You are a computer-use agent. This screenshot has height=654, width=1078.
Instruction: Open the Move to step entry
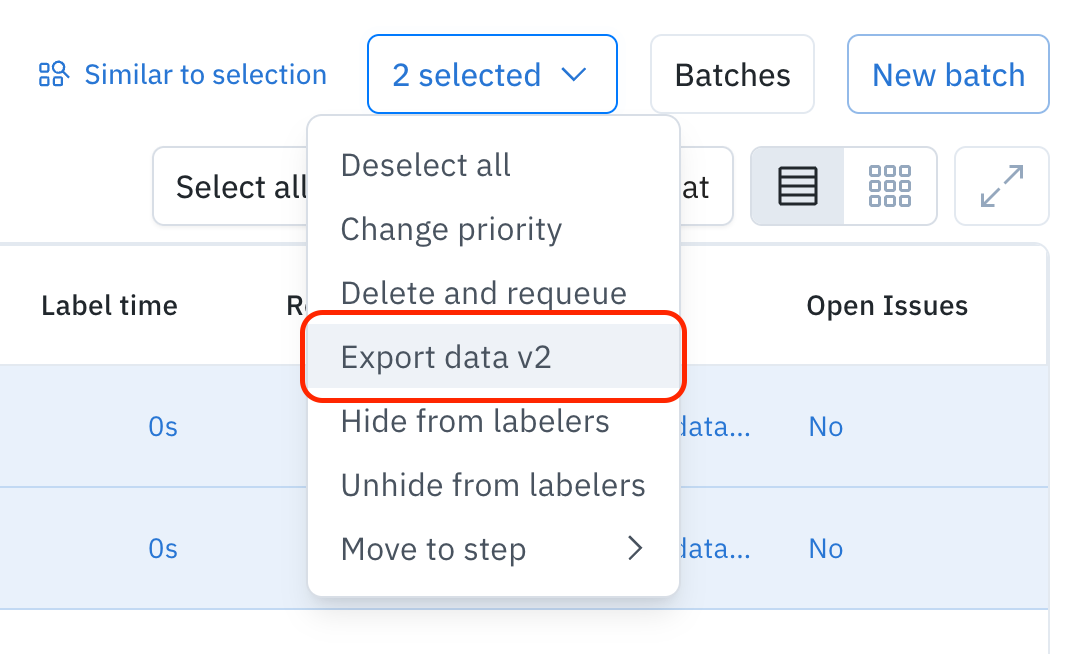click(x=433, y=549)
